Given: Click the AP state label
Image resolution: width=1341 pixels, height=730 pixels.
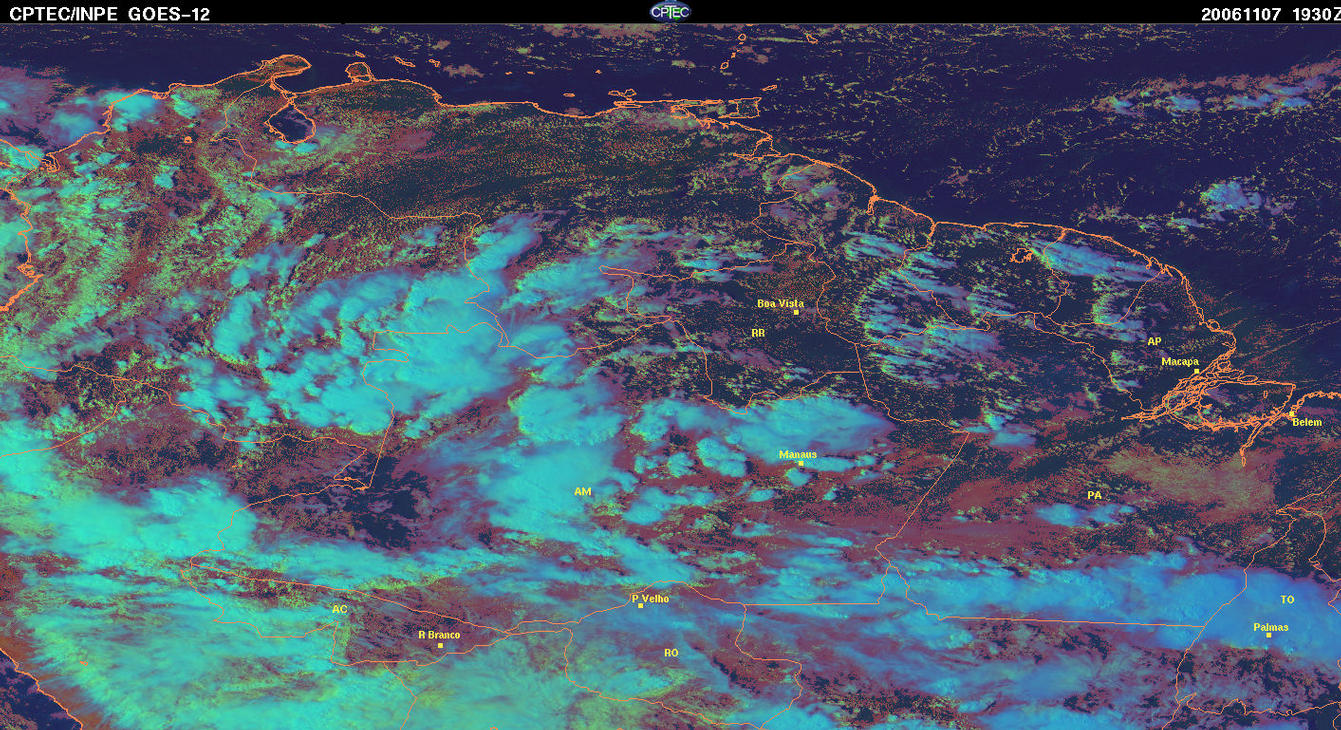Looking at the screenshot, I should (1154, 341).
